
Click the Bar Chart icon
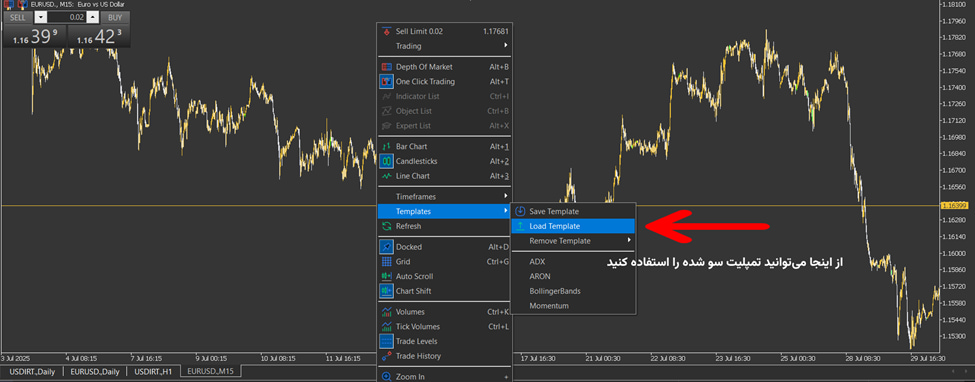click(x=386, y=146)
